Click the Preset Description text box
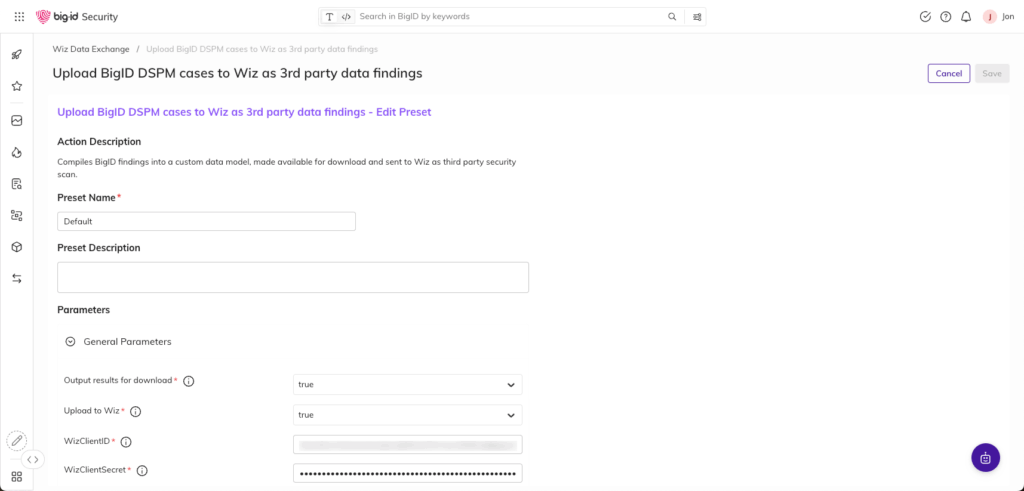The height and width of the screenshot is (491, 1024). click(x=293, y=277)
